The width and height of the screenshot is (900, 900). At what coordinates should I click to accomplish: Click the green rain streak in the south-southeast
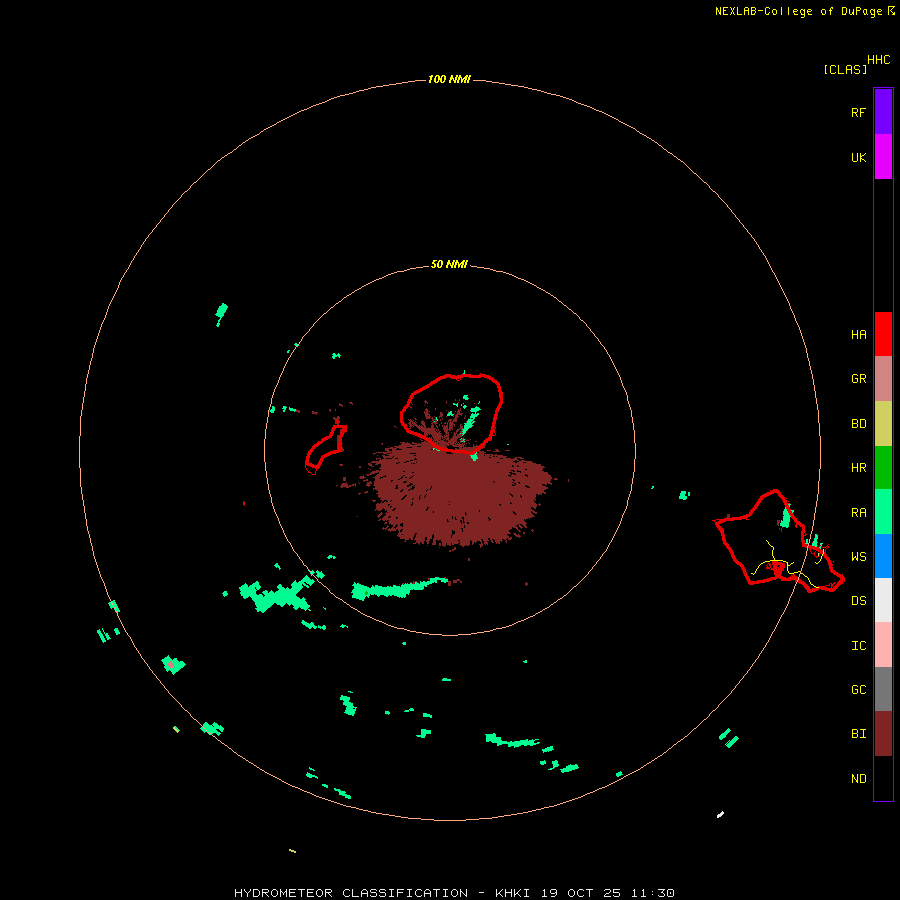click(x=512, y=741)
